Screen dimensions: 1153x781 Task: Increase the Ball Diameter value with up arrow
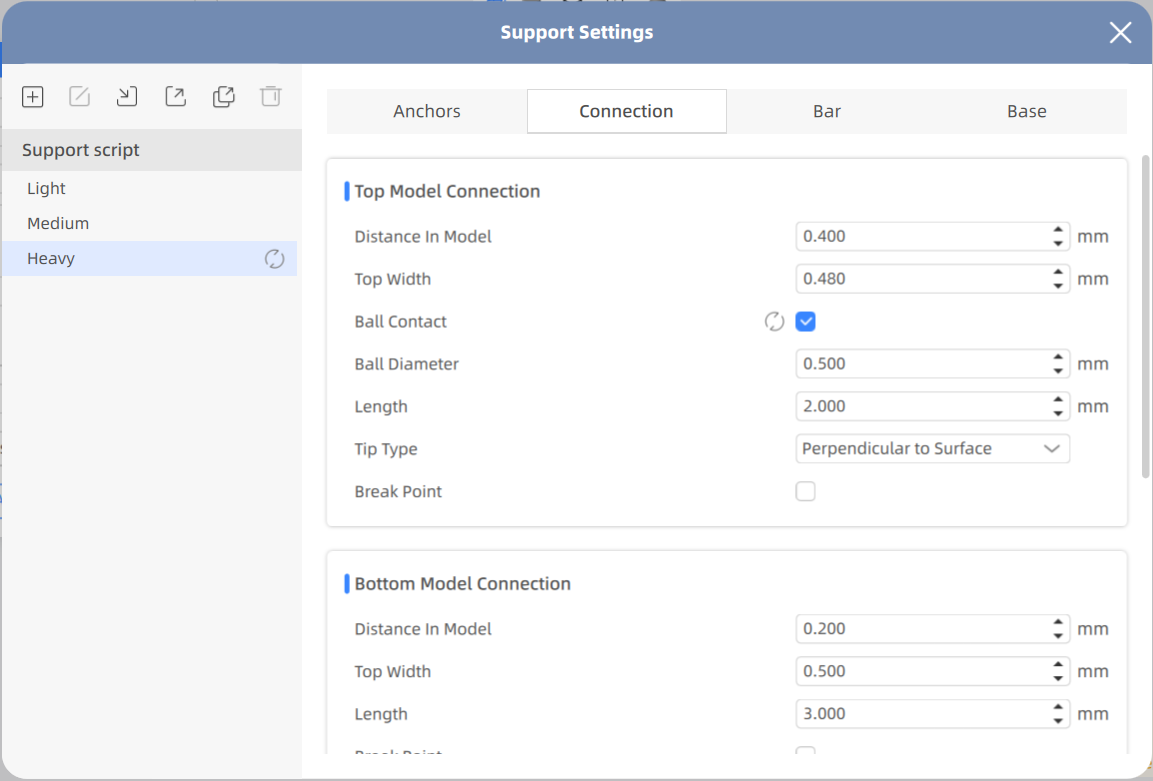pos(1058,357)
